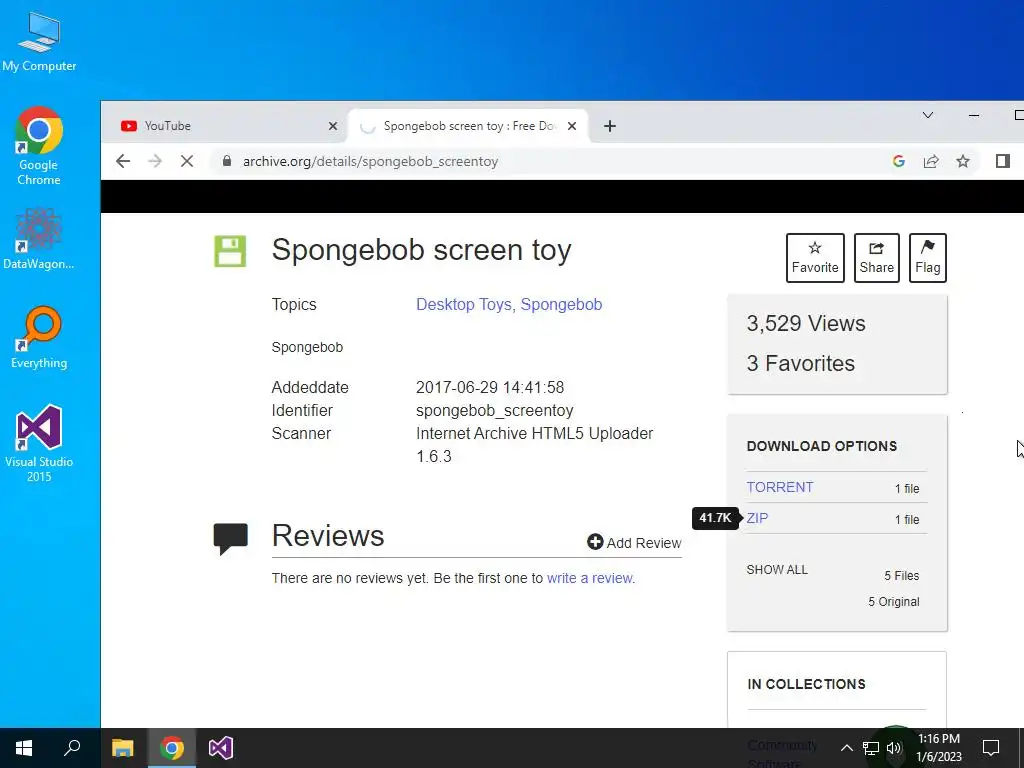Flag this archive item
Screen dimensions: 1024x768
pos(927,258)
